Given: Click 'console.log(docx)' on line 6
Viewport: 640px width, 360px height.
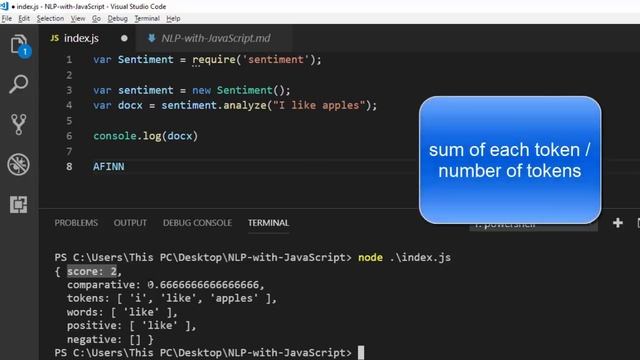Looking at the screenshot, I should coord(145,136).
